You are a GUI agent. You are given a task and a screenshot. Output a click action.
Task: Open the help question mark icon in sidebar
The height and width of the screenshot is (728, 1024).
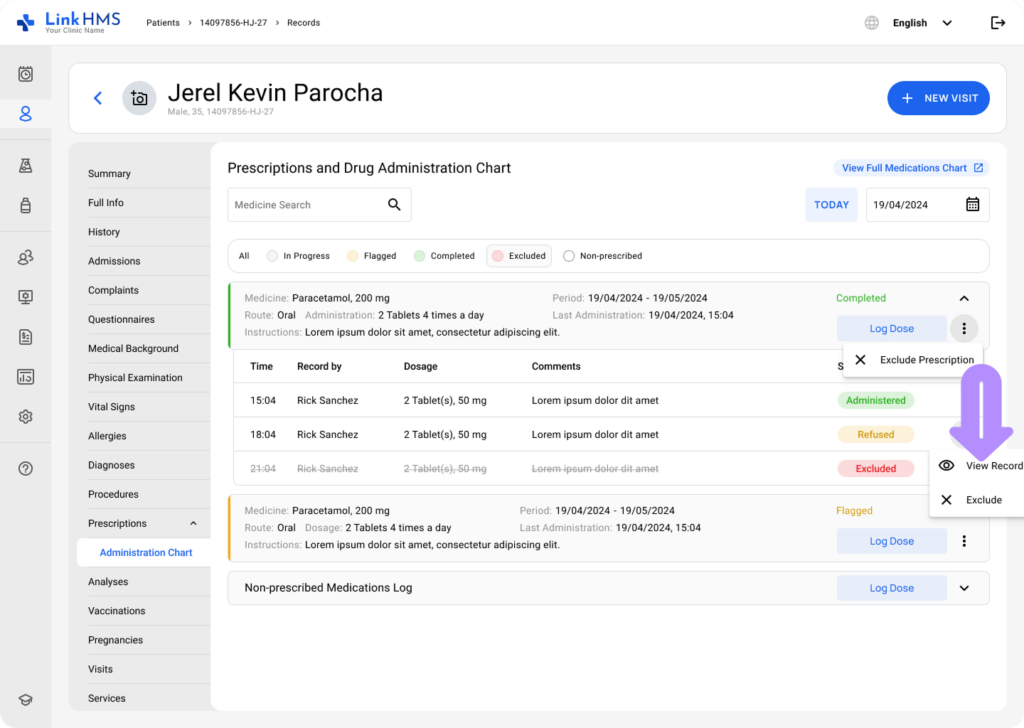coord(26,469)
